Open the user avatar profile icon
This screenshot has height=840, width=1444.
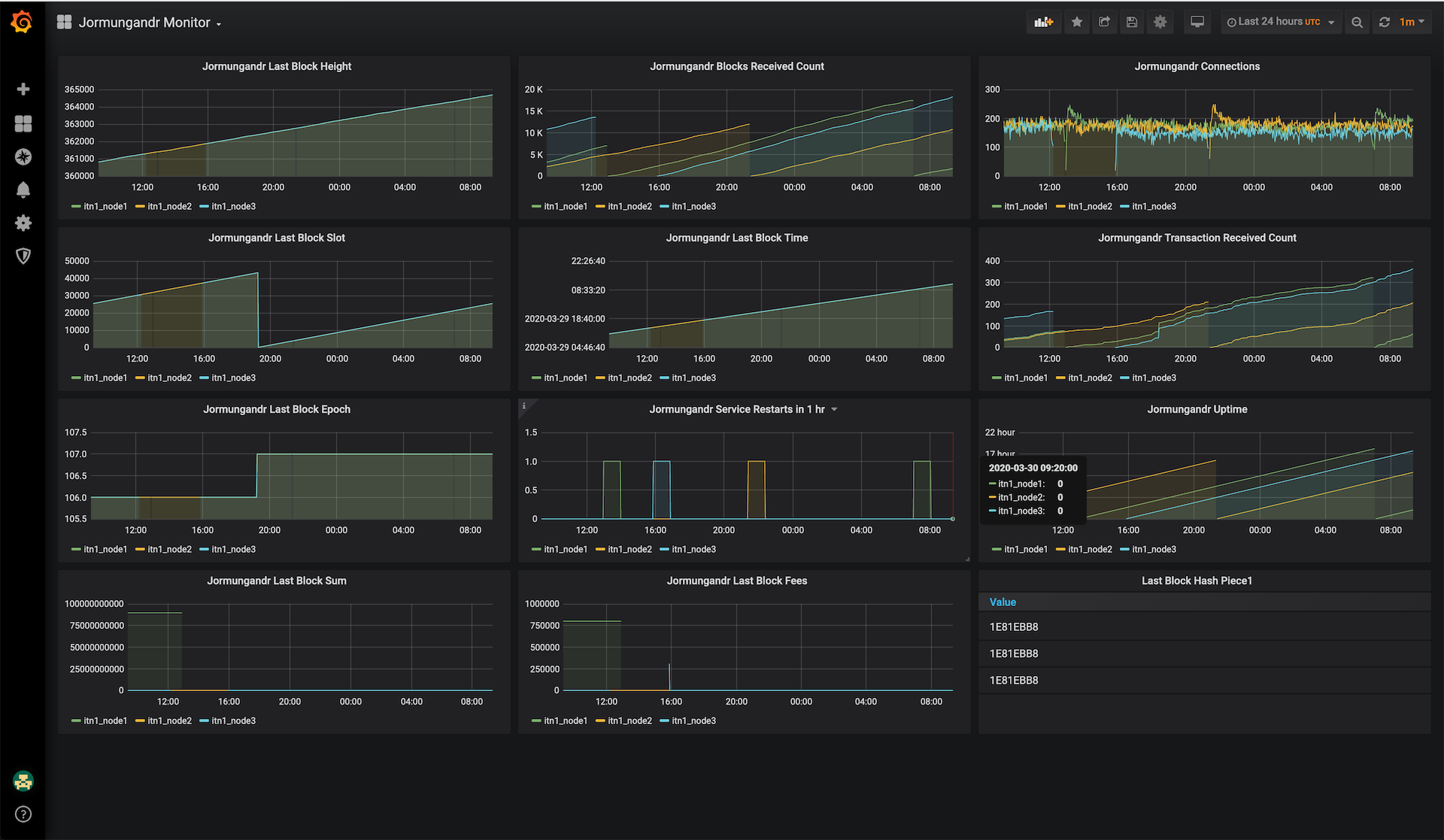coord(23,781)
